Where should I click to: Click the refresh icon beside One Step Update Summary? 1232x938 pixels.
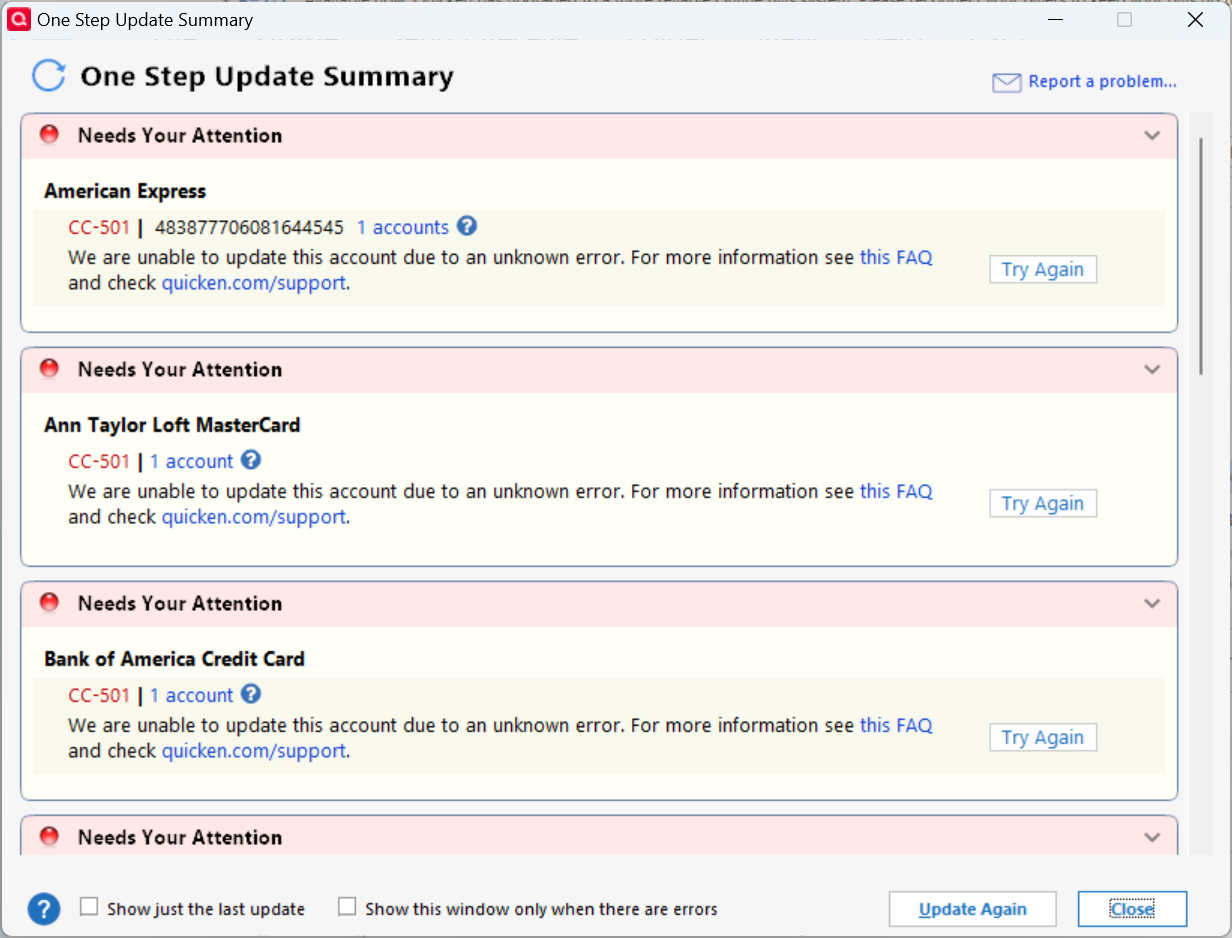tap(49, 76)
